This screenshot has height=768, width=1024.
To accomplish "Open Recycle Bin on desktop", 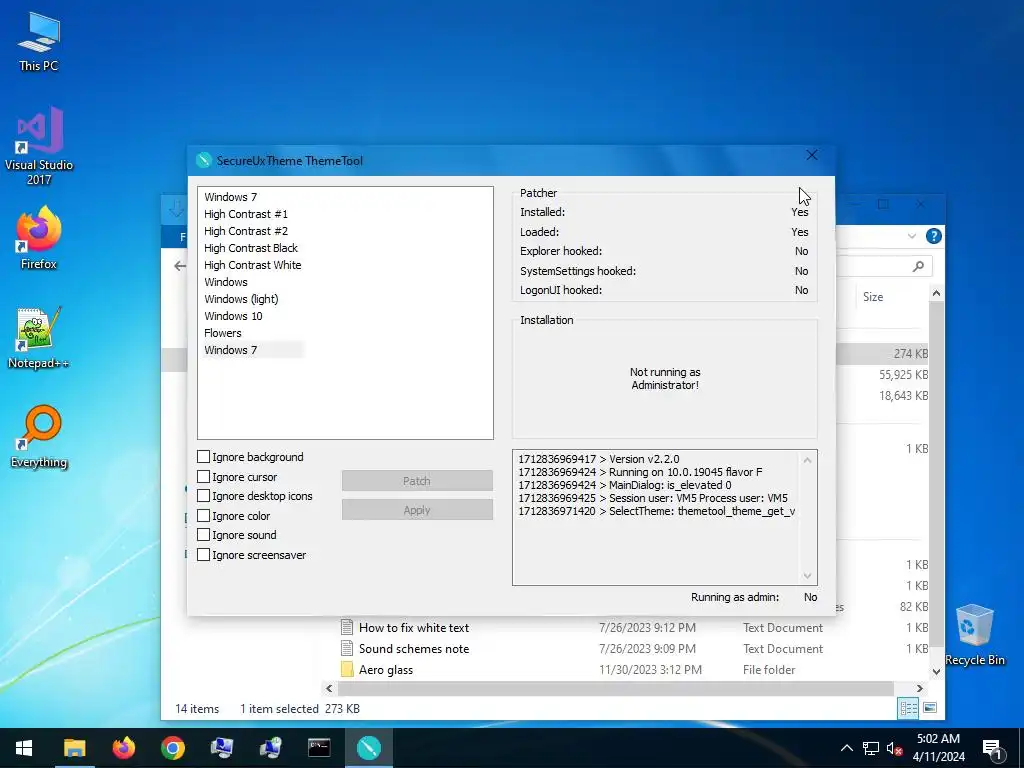I will click(x=974, y=634).
